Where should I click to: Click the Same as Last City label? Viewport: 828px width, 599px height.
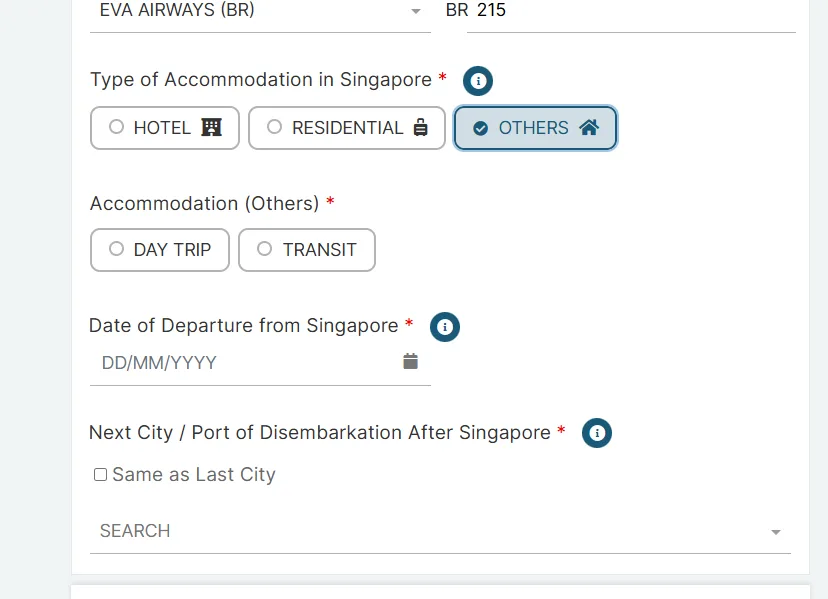[194, 474]
